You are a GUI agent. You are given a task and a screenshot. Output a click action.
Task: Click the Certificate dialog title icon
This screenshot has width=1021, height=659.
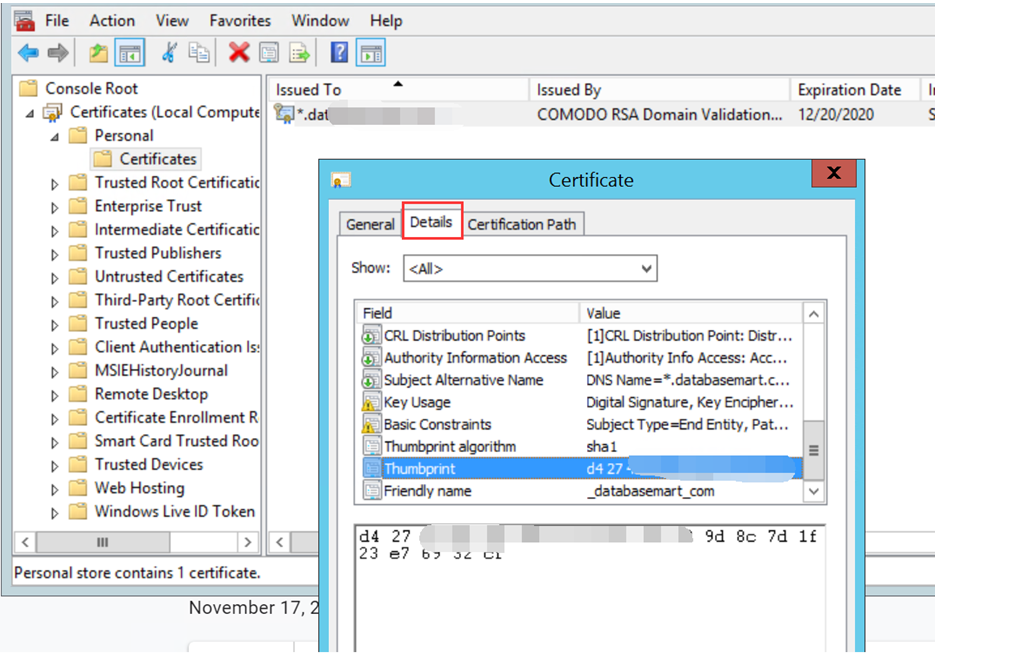(x=341, y=180)
